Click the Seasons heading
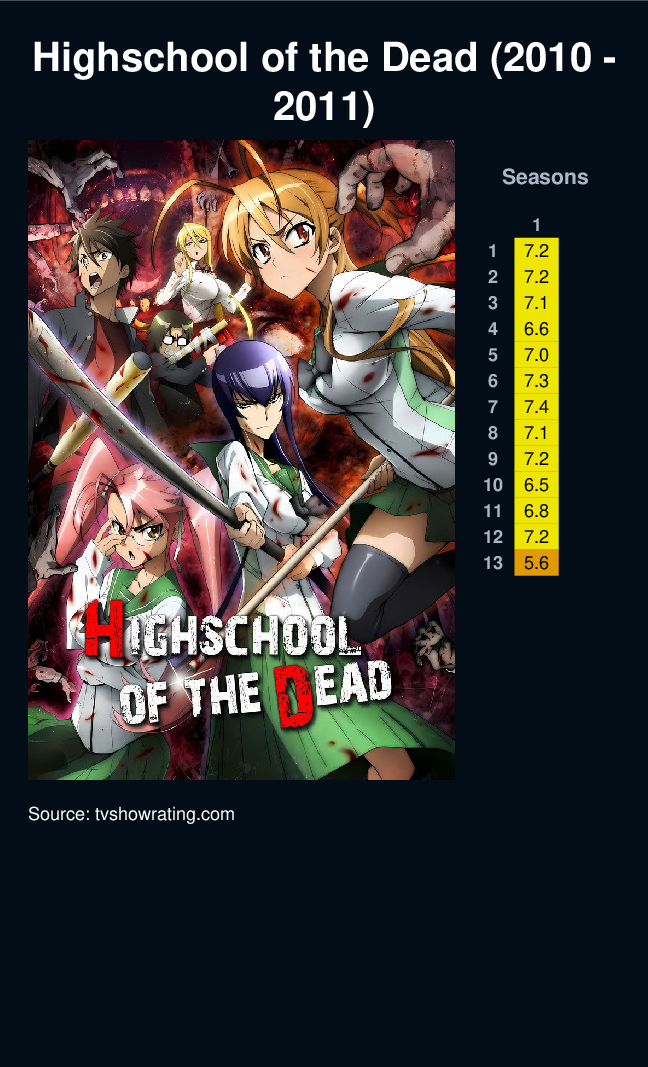 pos(545,177)
